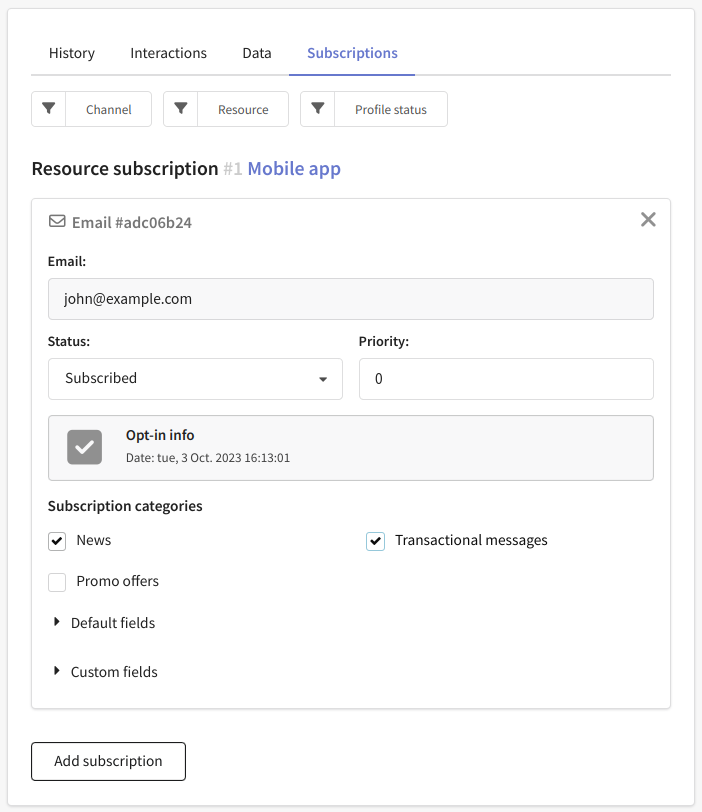The width and height of the screenshot is (702, 812).
Task: Enable the Promo offers checkbox
Action: tap(57, 582)
